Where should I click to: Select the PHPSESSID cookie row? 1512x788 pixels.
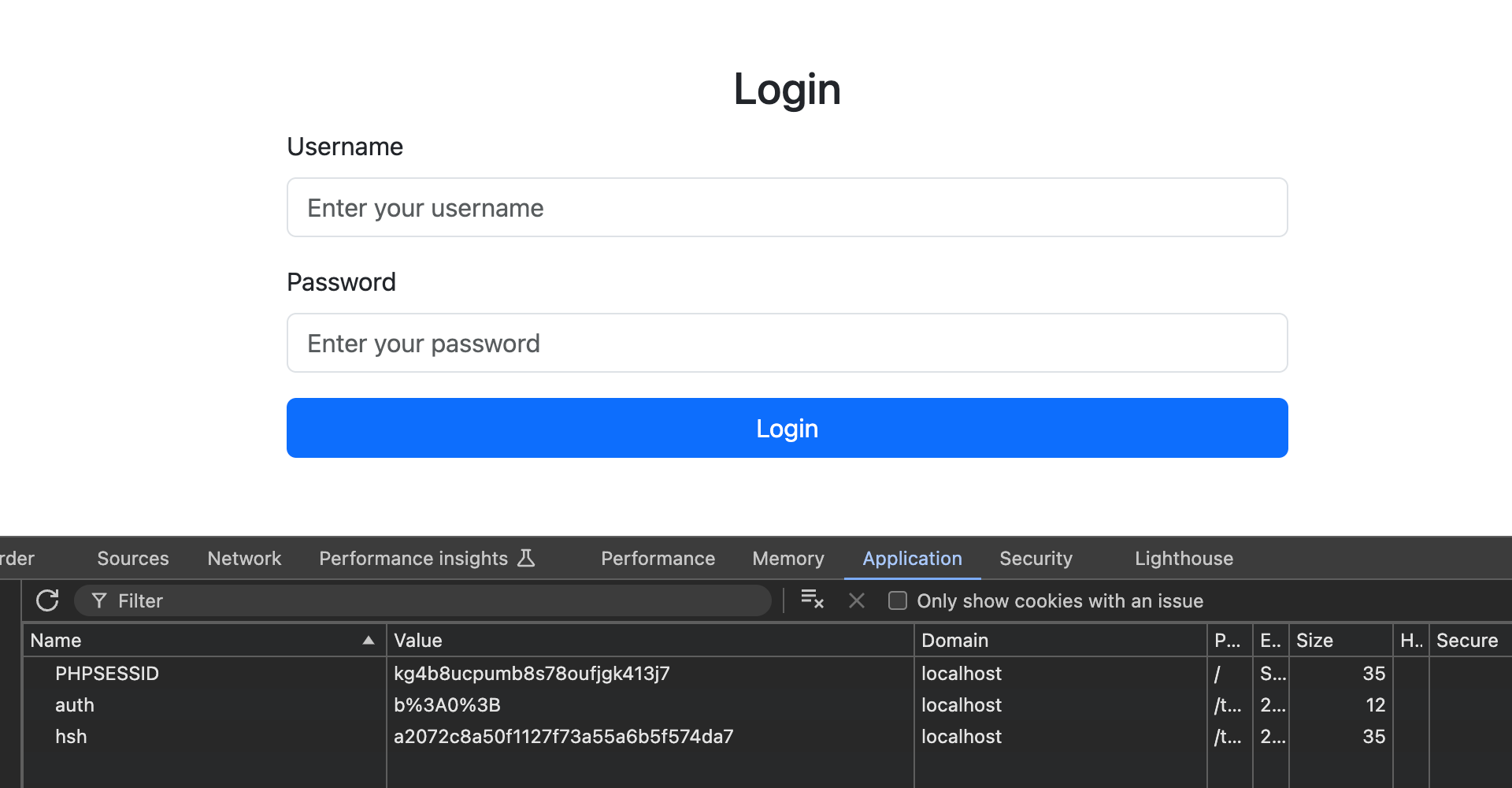107,674
